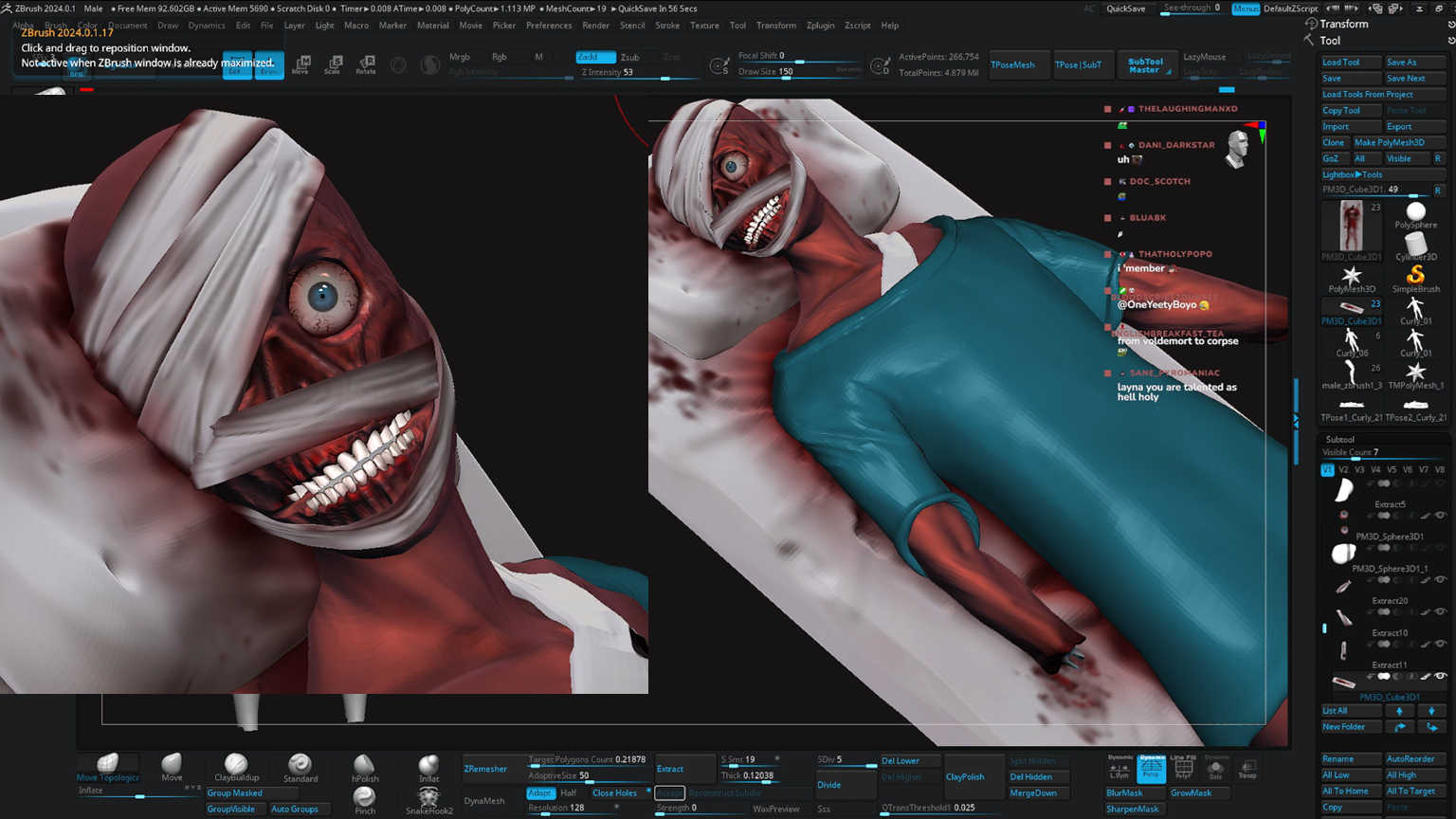This screenshot has width=1456, height=819.
Task: Open the Preferences menu
Action: 548,26
